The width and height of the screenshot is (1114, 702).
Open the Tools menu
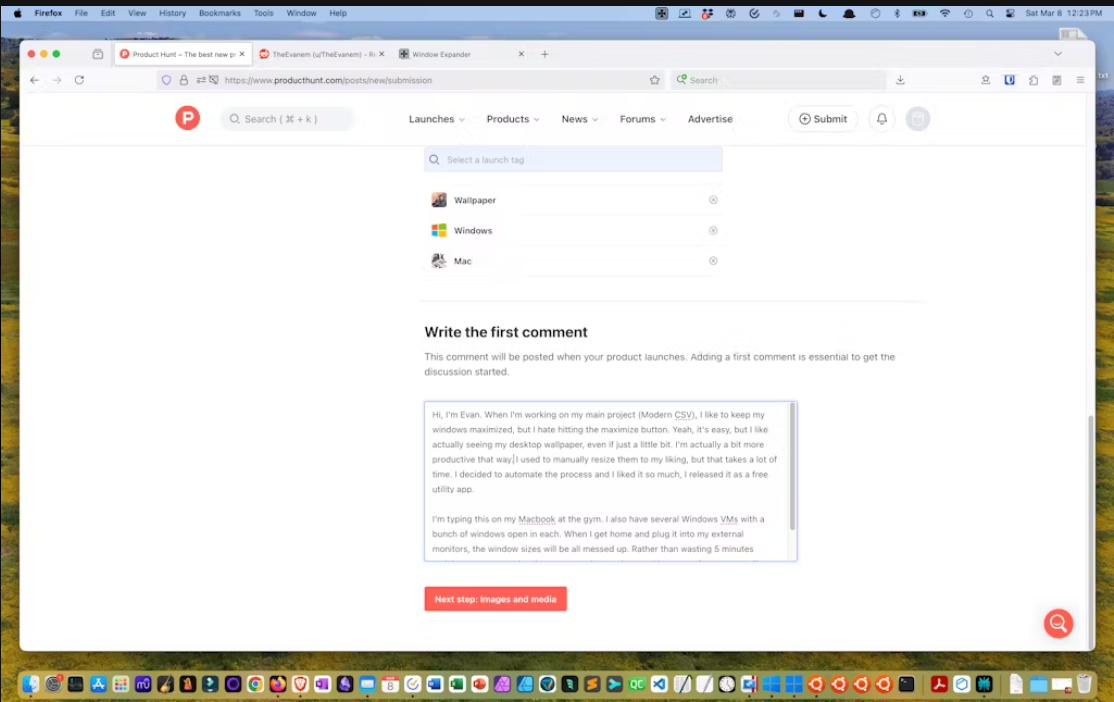tap(264, 13)
